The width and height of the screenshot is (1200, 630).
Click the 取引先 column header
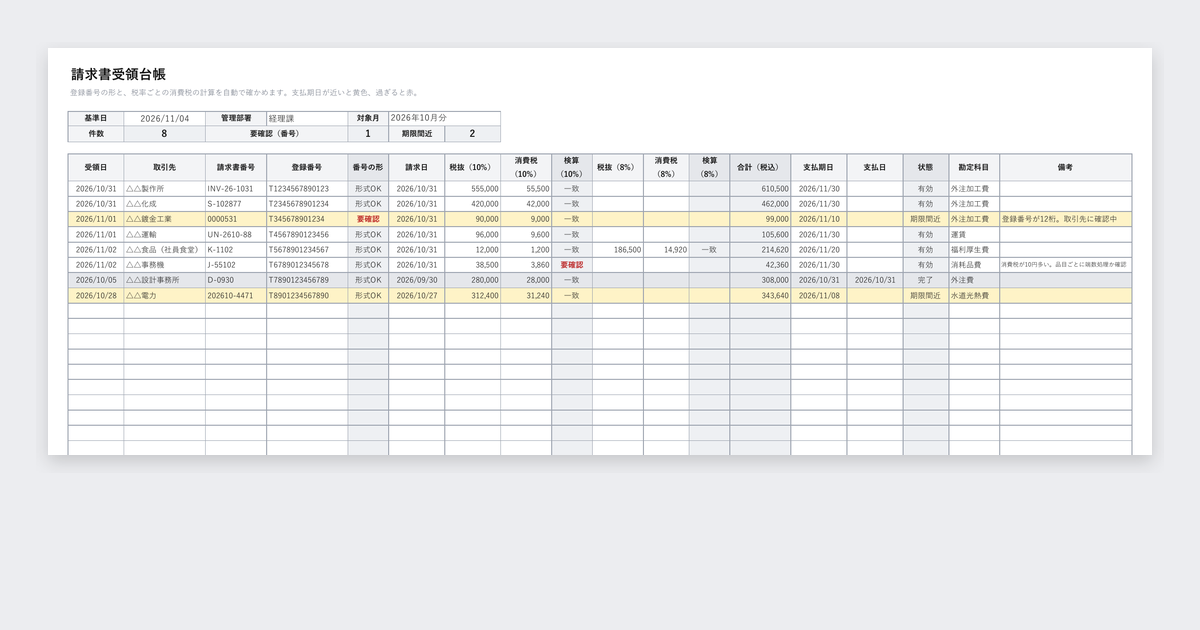pos(165,167)
